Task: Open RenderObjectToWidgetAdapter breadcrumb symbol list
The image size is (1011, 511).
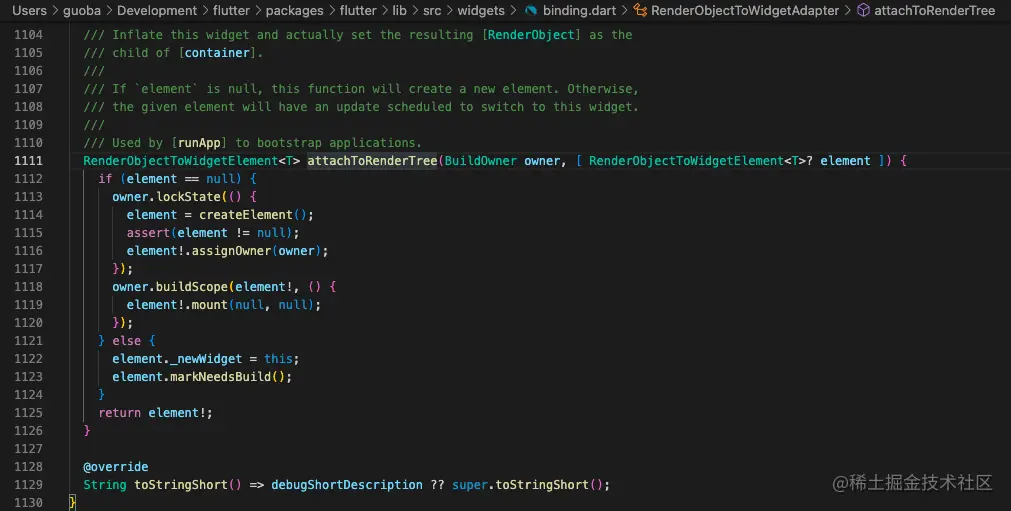Action: 745,10
